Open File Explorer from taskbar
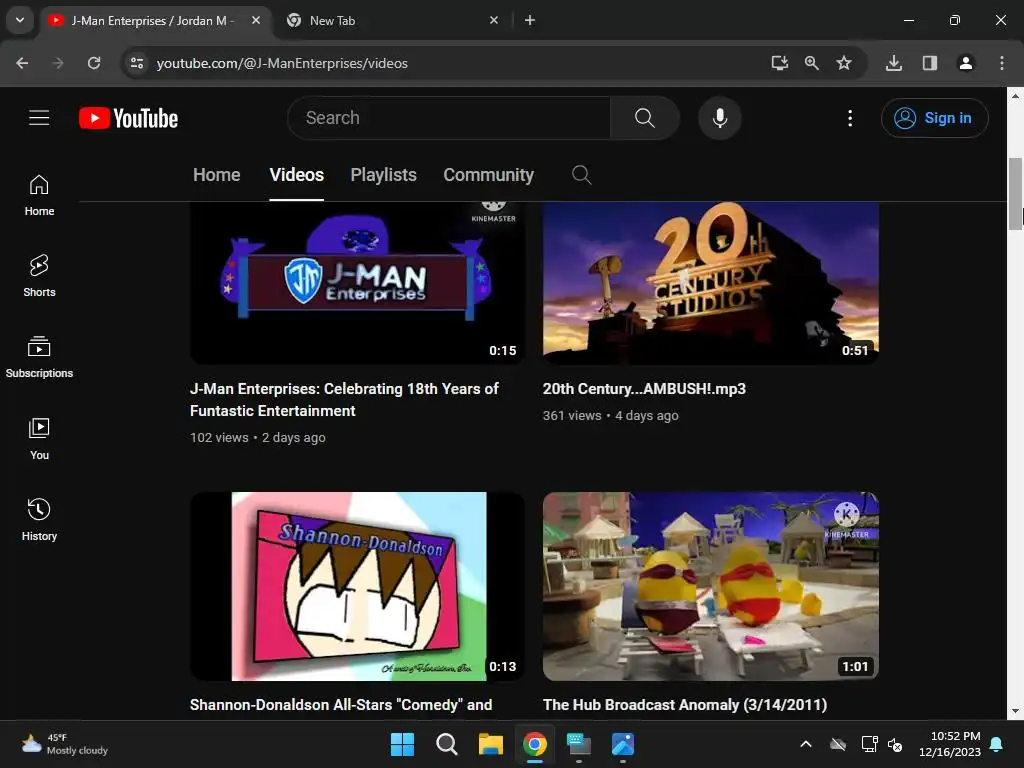The image size is (1024, 768). click(x=490, y=744)
